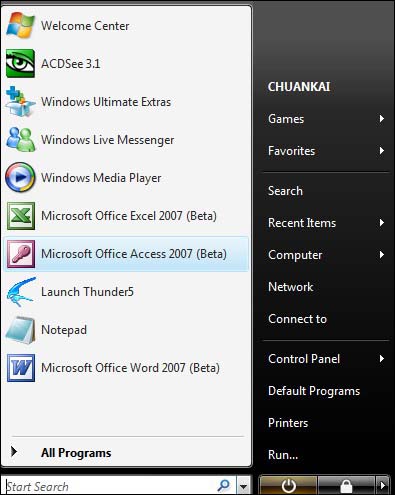The width and height of the screenshot is (395, 495).
Task: Launch Excel 2007 from its green icon
Action: (x=21, y=216)
